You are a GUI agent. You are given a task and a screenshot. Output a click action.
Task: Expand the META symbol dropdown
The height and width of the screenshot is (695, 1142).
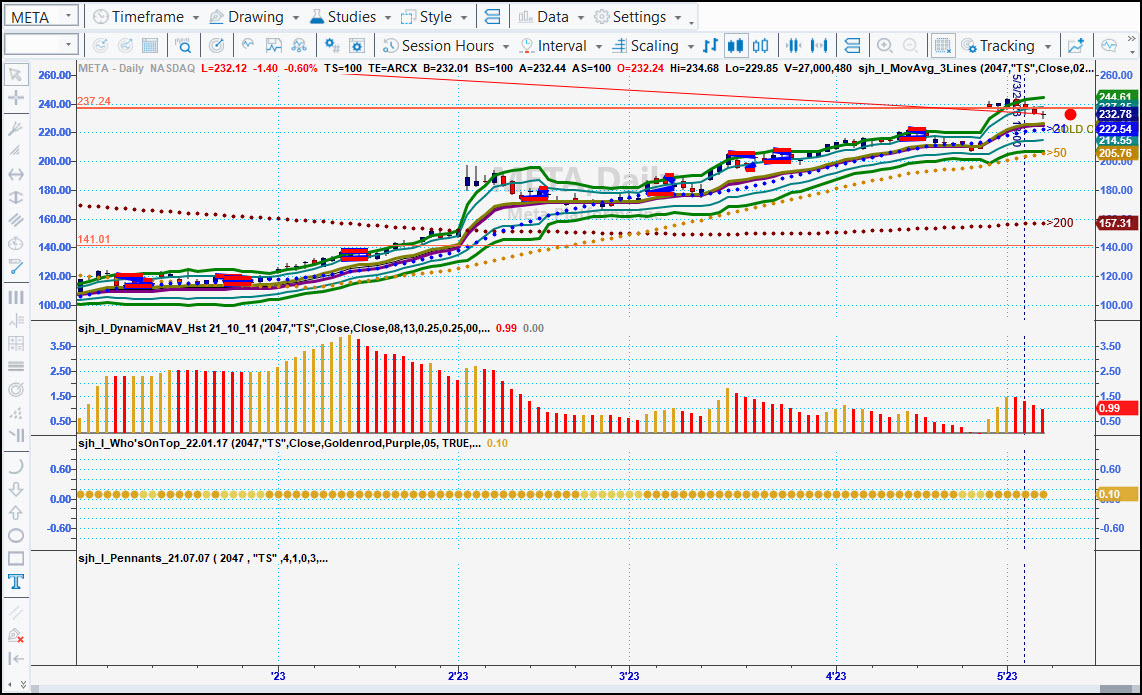click(x=68, y=16)
